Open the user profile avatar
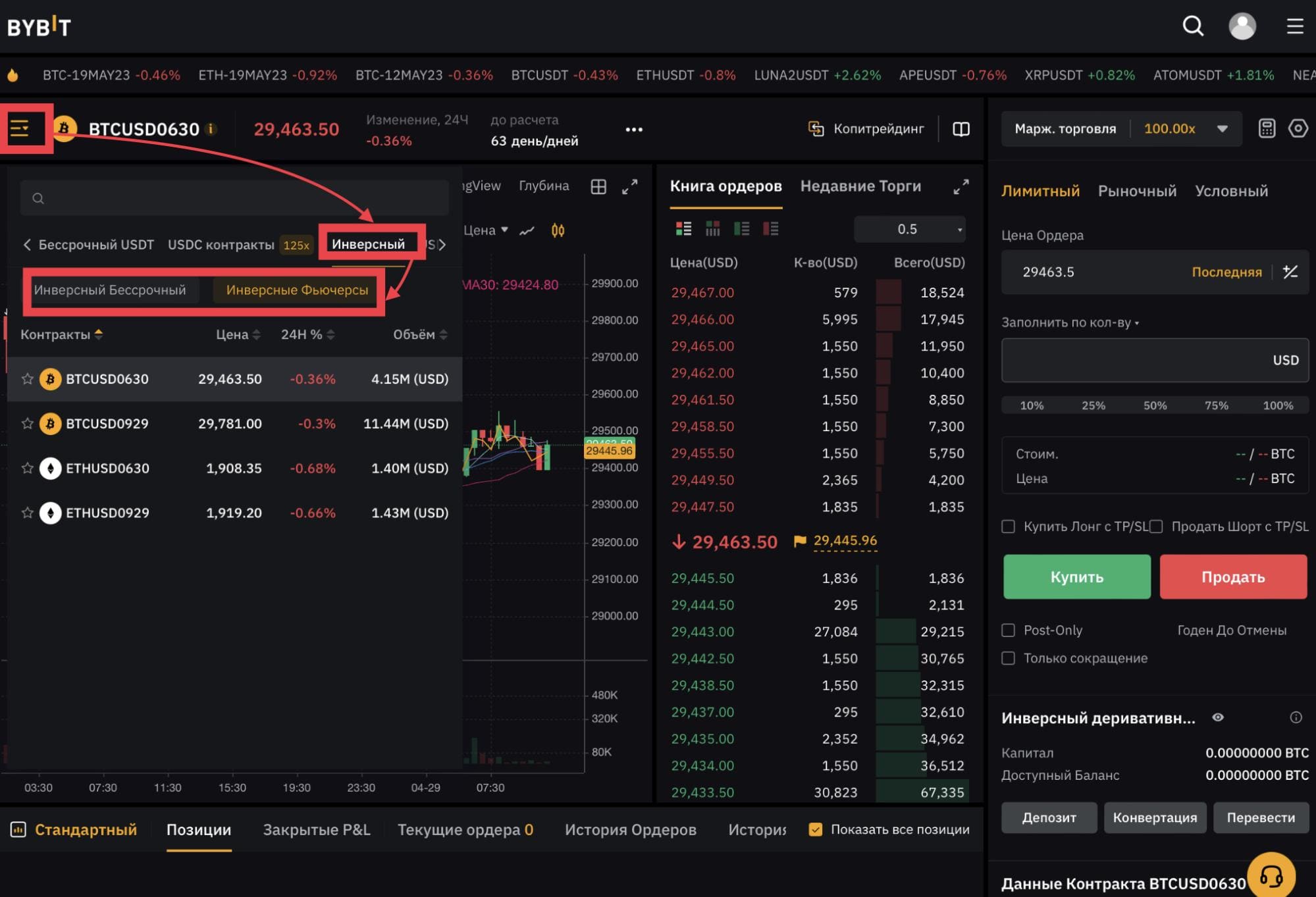Image resolution: width=1316 pixels, height=897 pixels. [1242, 26]
